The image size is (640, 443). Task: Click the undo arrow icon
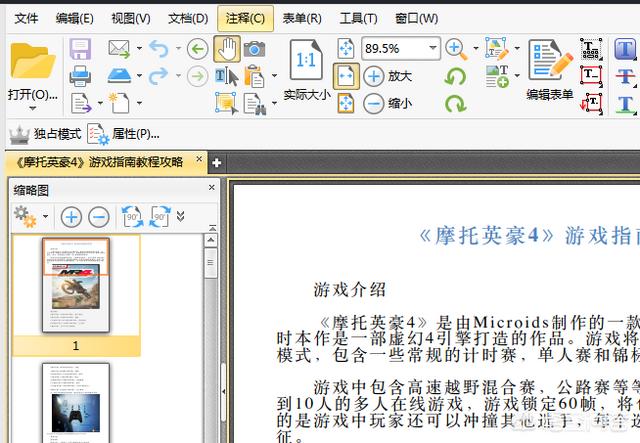tap(159, 49)
